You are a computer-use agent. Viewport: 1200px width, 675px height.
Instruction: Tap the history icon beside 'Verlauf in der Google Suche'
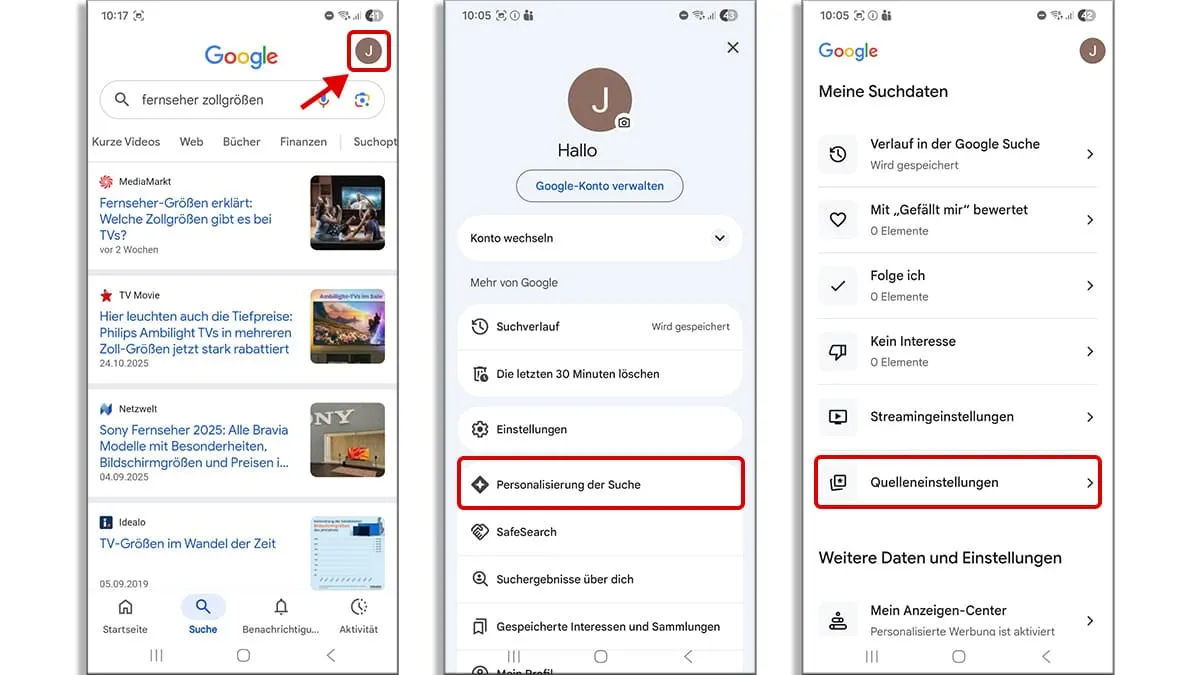pos(838,154)
